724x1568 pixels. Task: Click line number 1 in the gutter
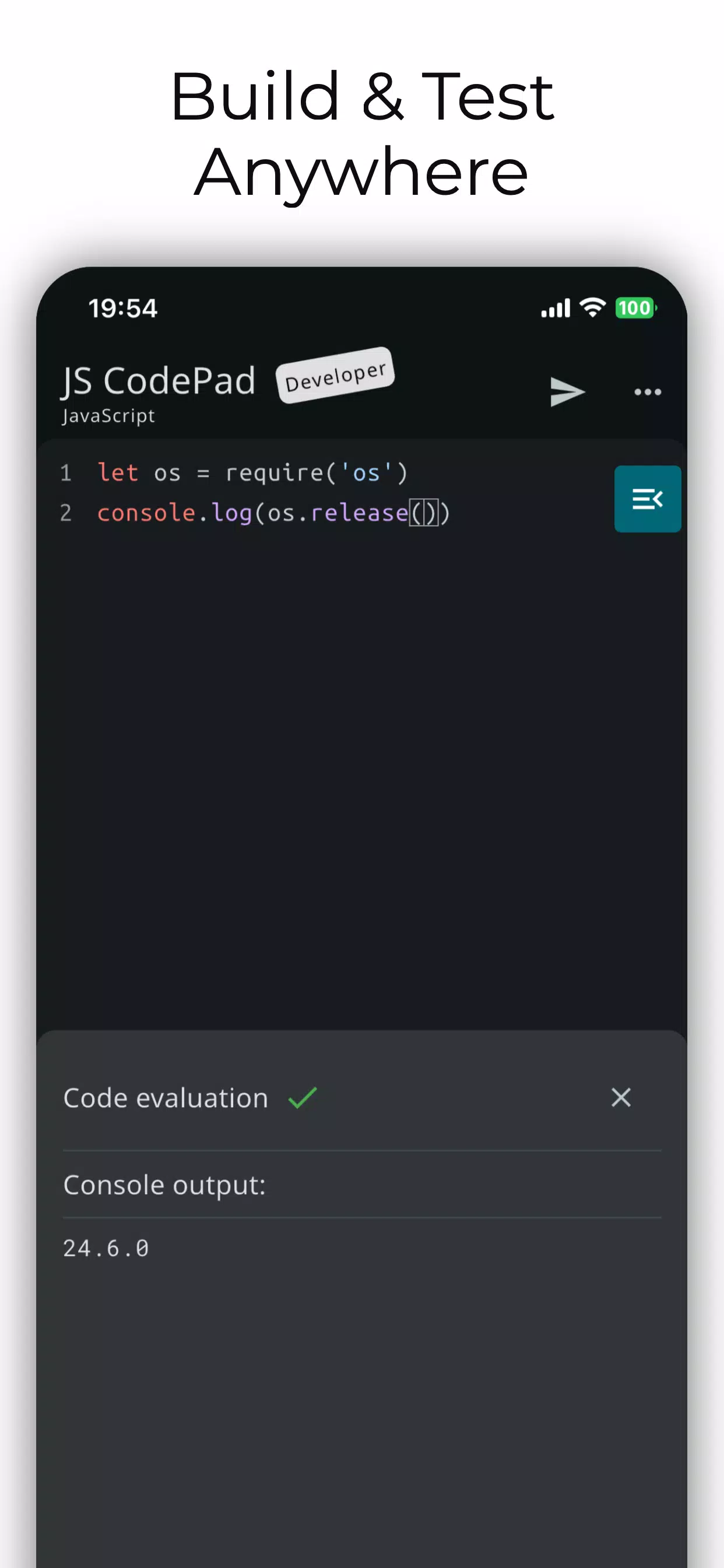(x=66, y=473)
